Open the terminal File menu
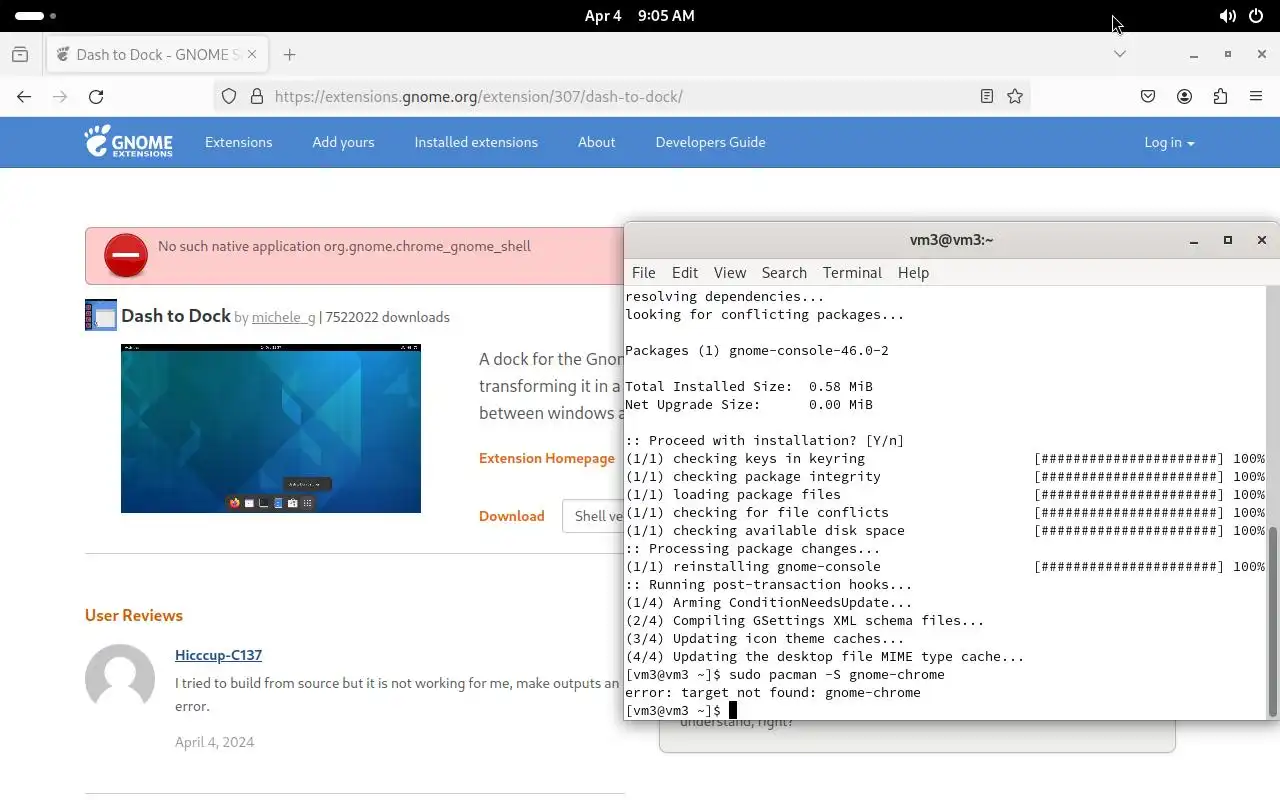This screenshot has width=1280, height=800. [644, 273]
